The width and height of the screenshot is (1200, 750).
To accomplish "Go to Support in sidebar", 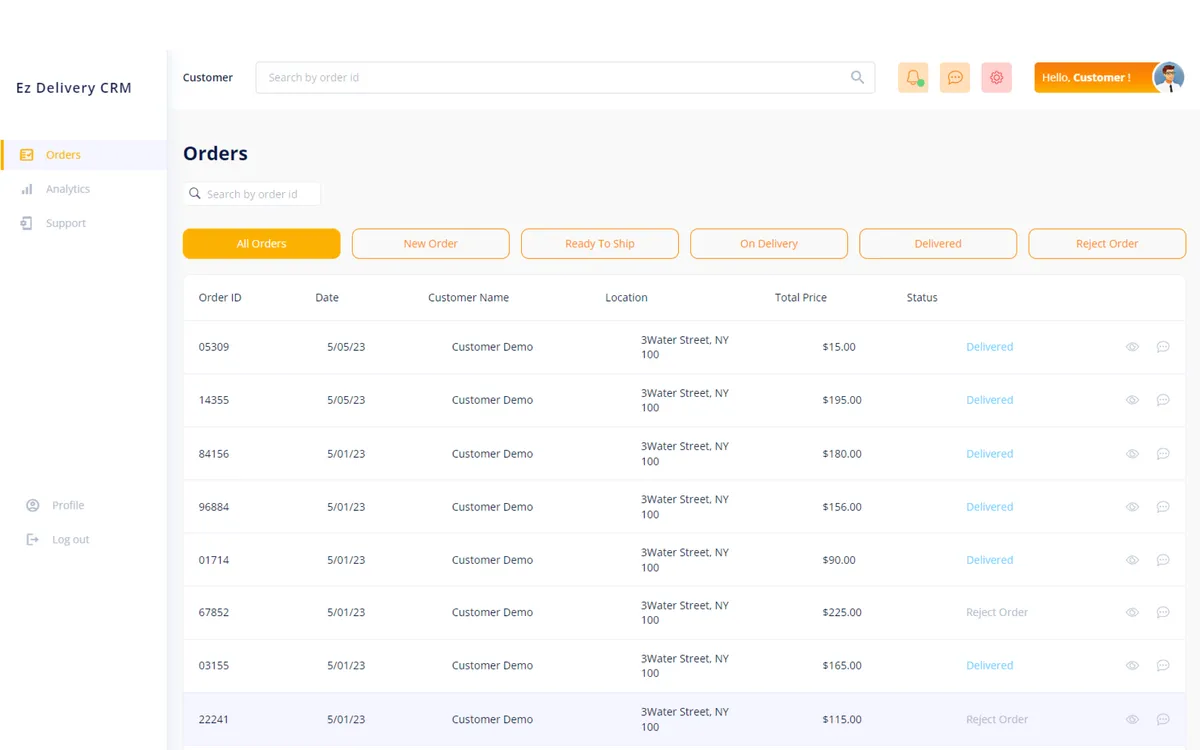I will 66,223.
